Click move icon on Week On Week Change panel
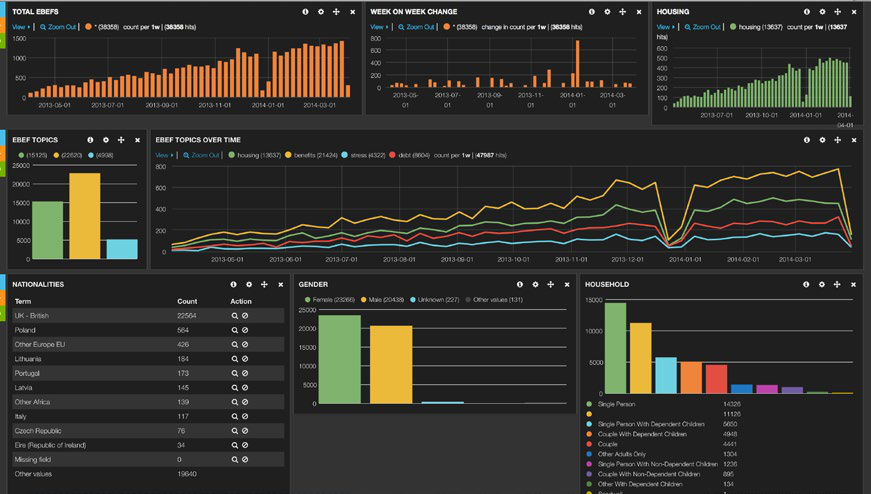871x494 pixels. point(623,12)
